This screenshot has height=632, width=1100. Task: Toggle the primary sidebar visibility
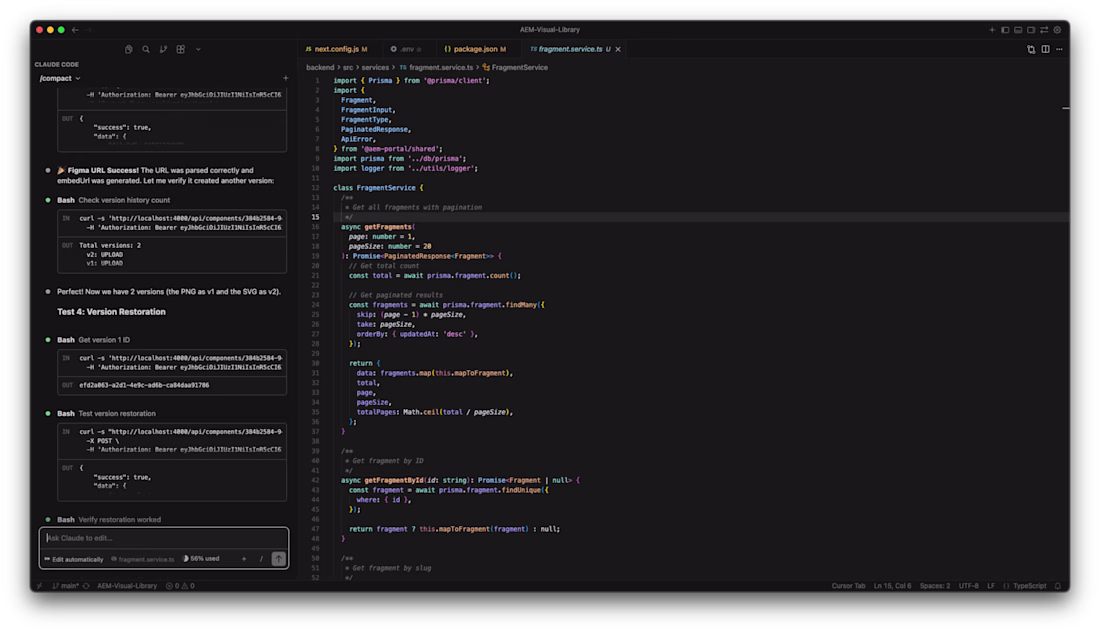[x=1005, y=30]
